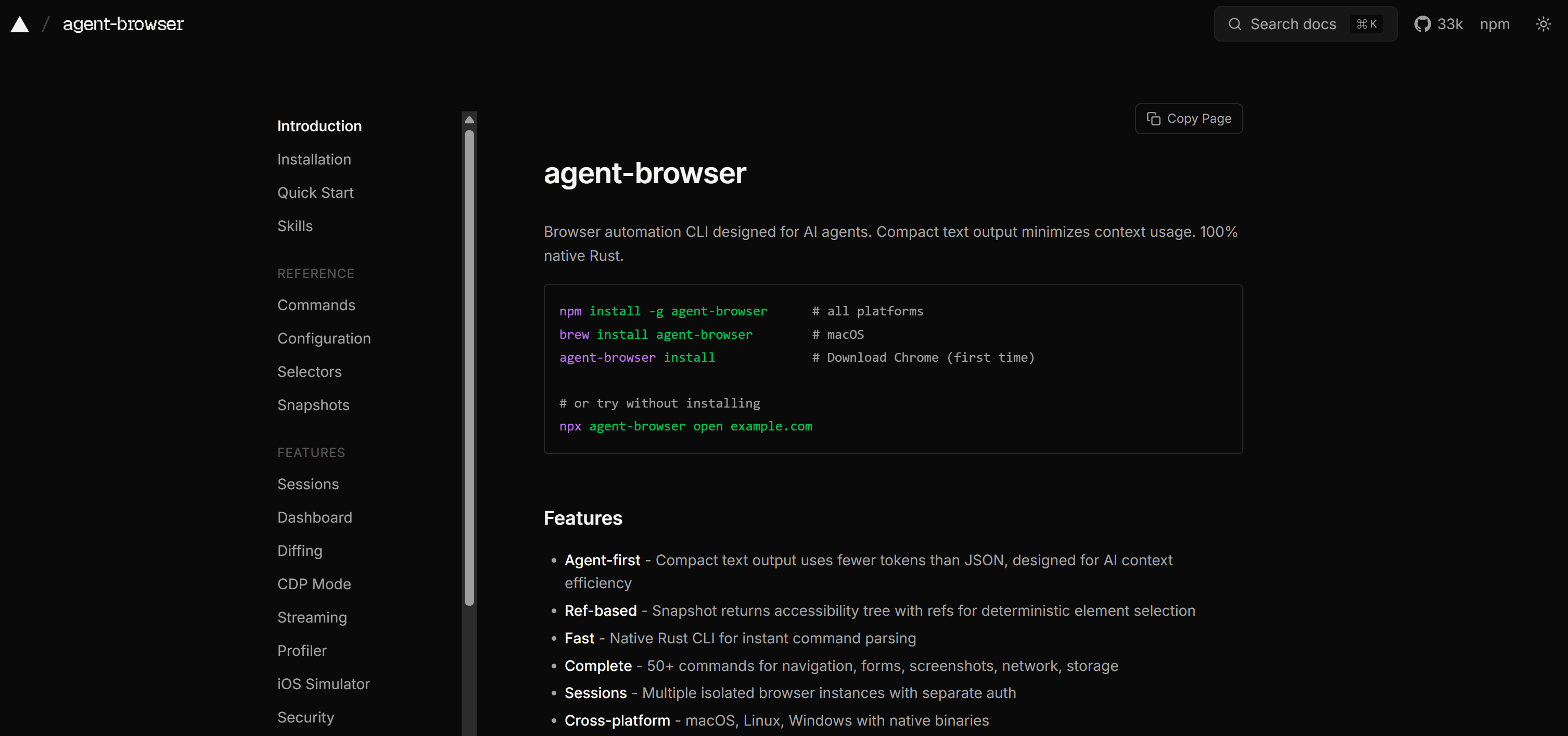Viewport: 1568px width, 736px height.
Task: Click the '# Download Chrome (first time)' comment
Action: [923, 358]
